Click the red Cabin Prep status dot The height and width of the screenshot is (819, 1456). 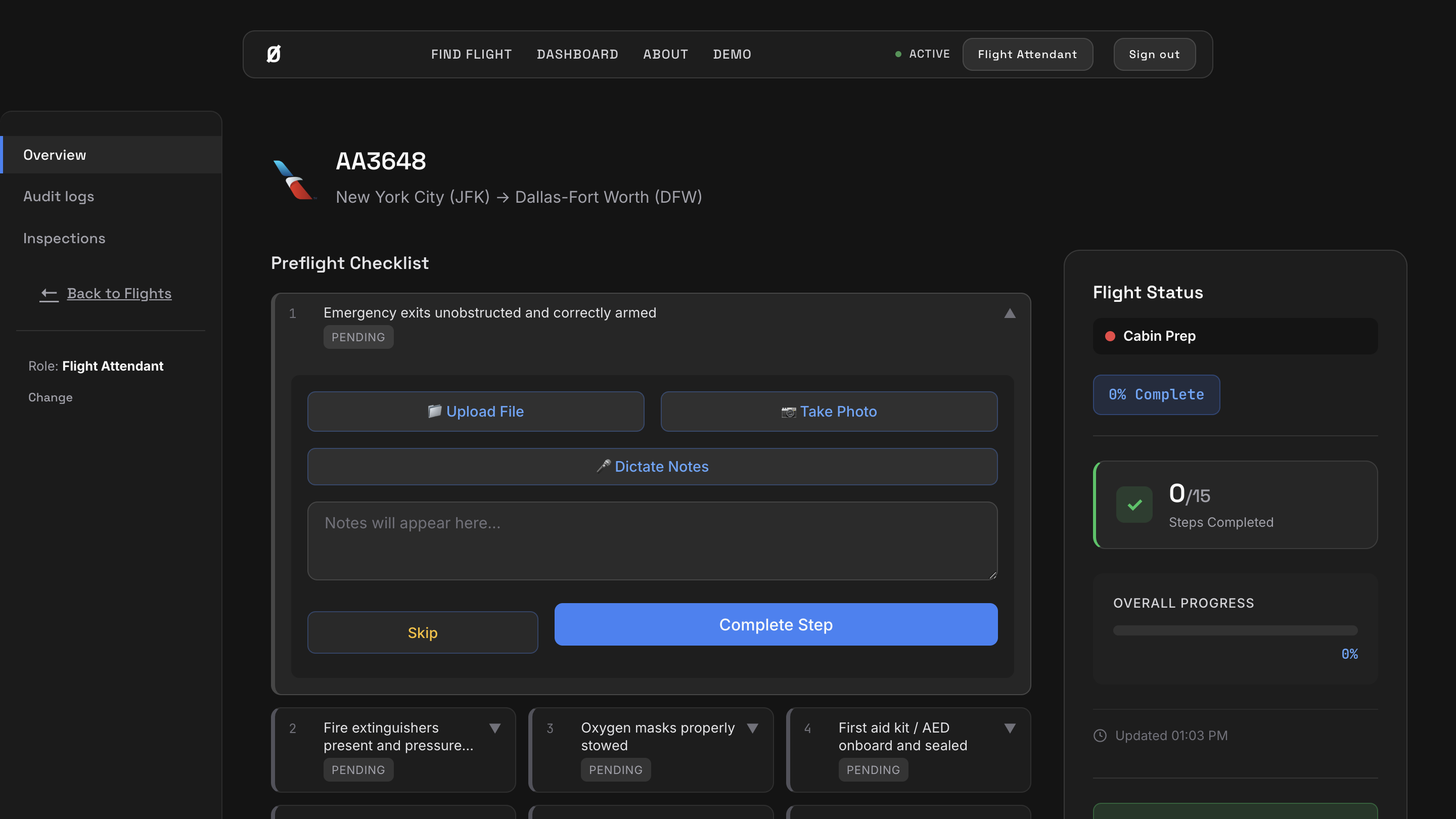click(x=1110, y=336)
